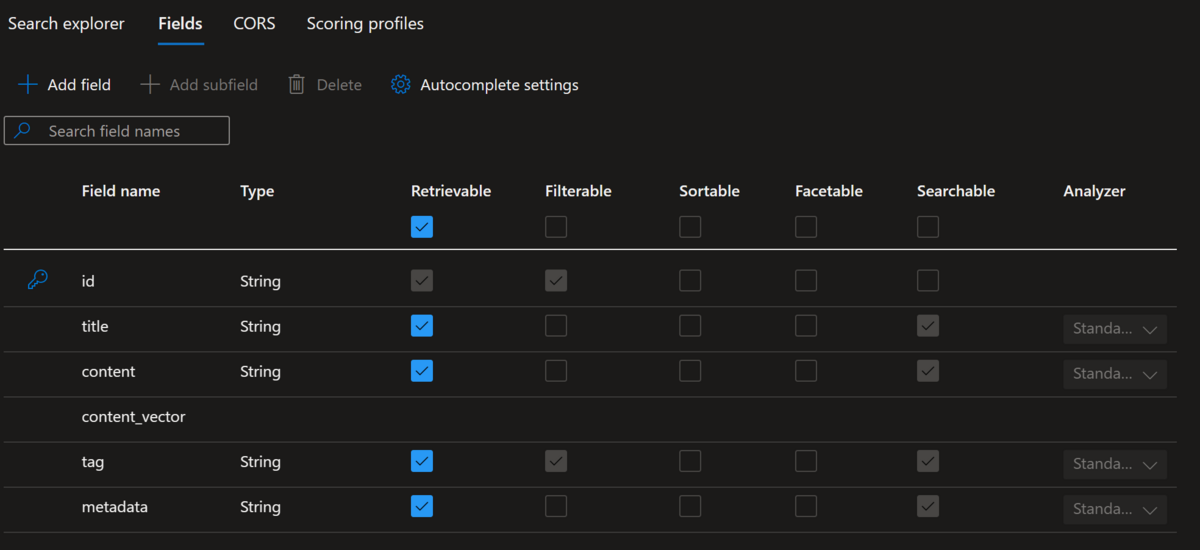1200x550 pixels.
Task: Click the plus icon for Add field
Action: click(x=28, y=85)
